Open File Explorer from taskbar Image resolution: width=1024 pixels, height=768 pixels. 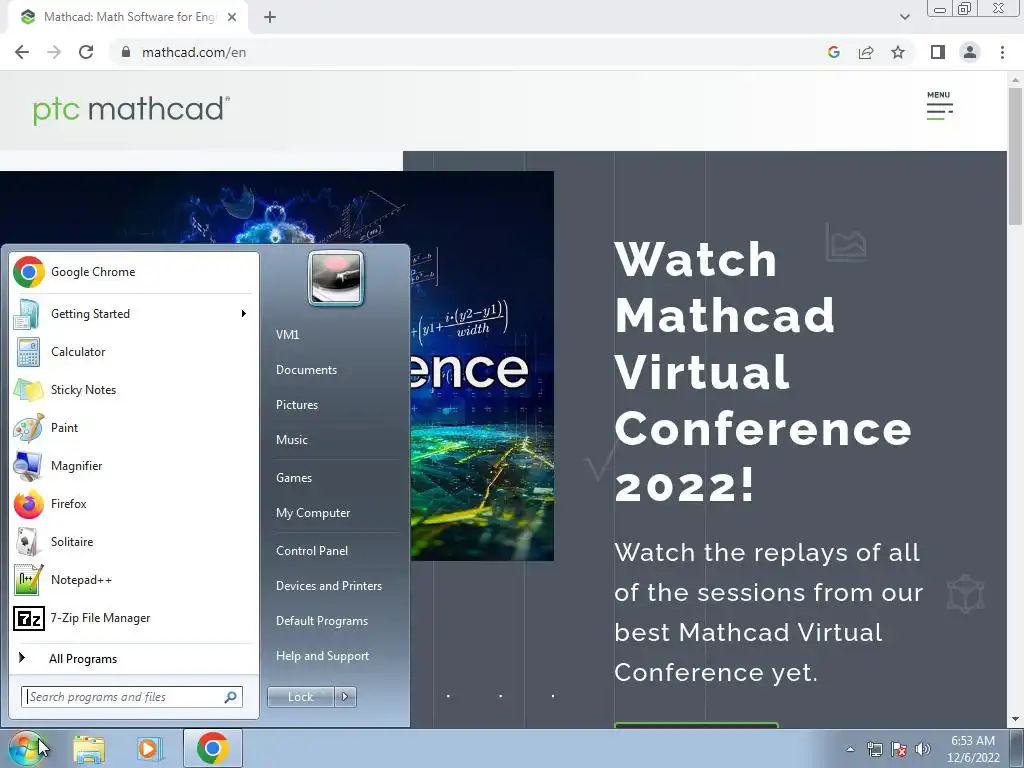[89, 749]
